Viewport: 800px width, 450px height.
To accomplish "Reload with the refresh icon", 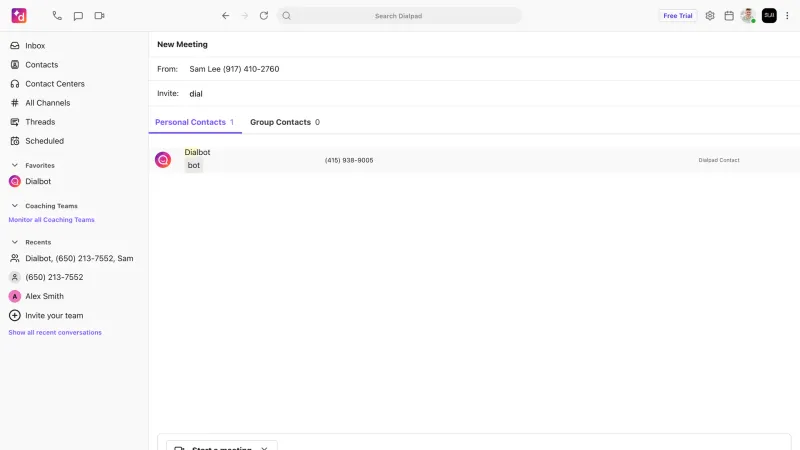I will pos(264,16).
